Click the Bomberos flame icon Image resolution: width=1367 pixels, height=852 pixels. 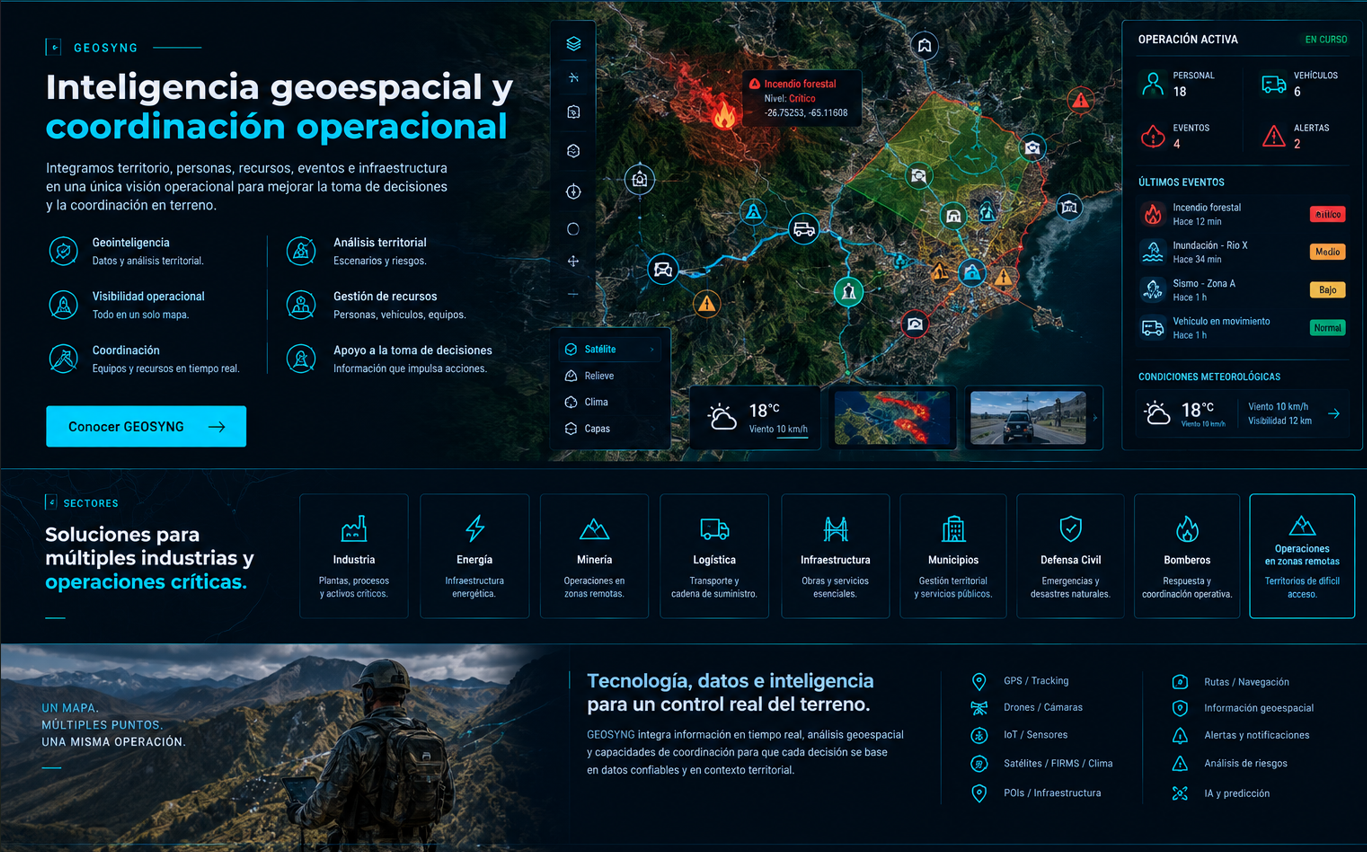coord(1187,528)
